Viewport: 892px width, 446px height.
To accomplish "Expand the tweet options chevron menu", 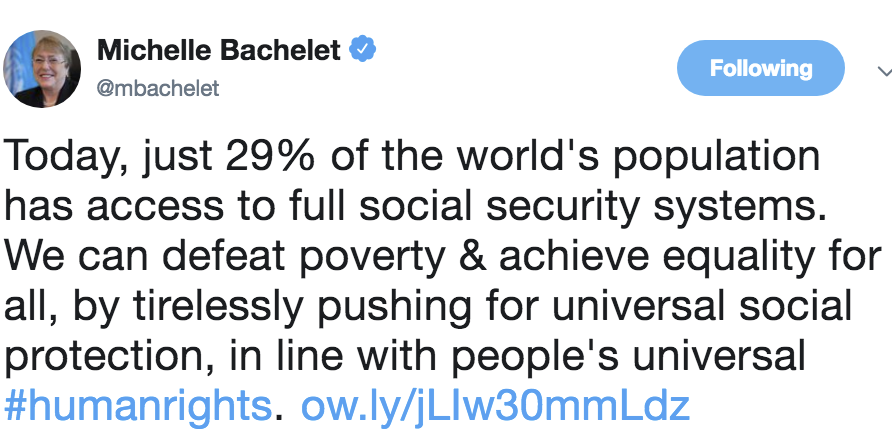I will pyautogui.click(x=883, y=72).
